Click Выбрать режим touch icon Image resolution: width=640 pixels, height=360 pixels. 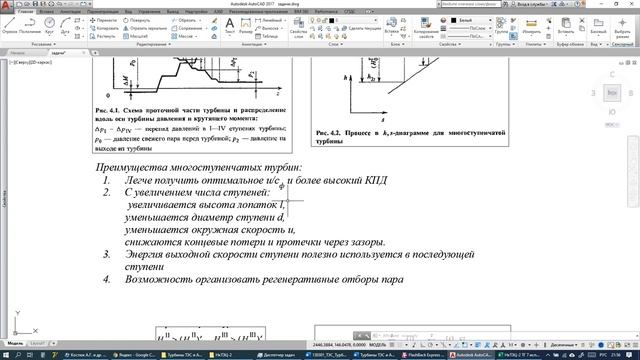tap(622, 27)
